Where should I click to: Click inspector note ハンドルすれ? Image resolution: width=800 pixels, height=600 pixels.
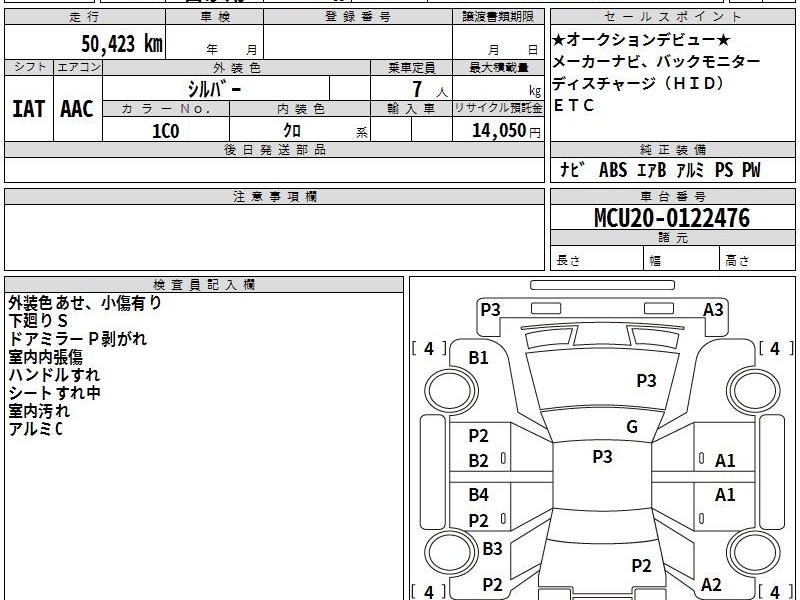(x=54, y=375)
